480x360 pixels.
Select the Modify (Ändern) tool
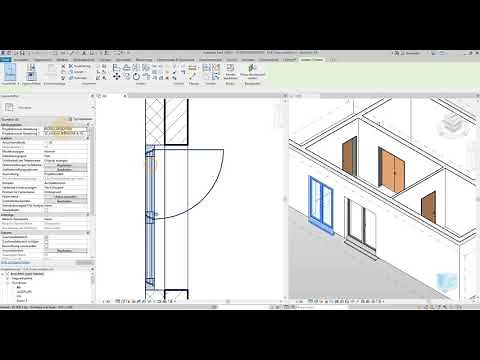coord(10,72)
